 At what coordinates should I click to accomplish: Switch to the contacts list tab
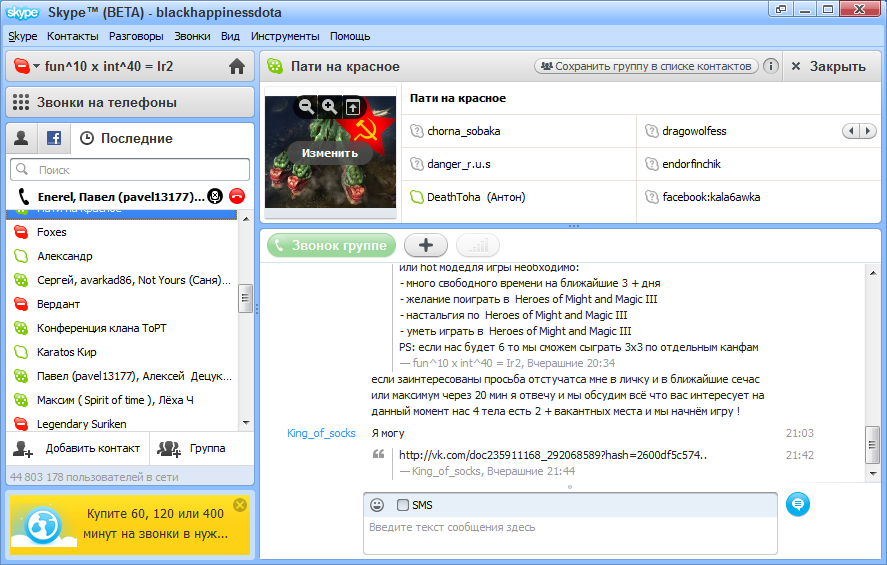pos(21,138)
